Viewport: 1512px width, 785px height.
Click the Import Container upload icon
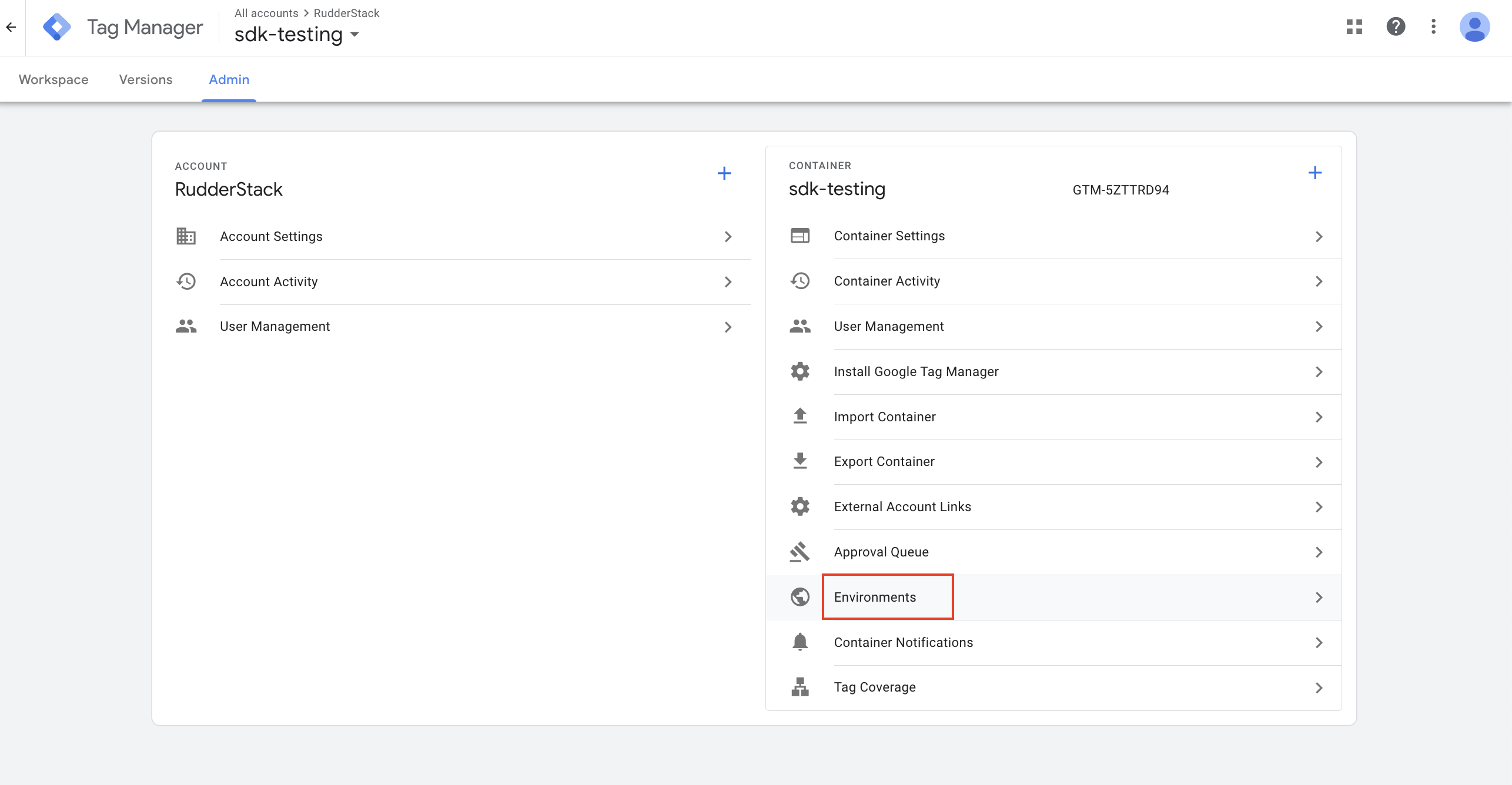tap(800, 416)
